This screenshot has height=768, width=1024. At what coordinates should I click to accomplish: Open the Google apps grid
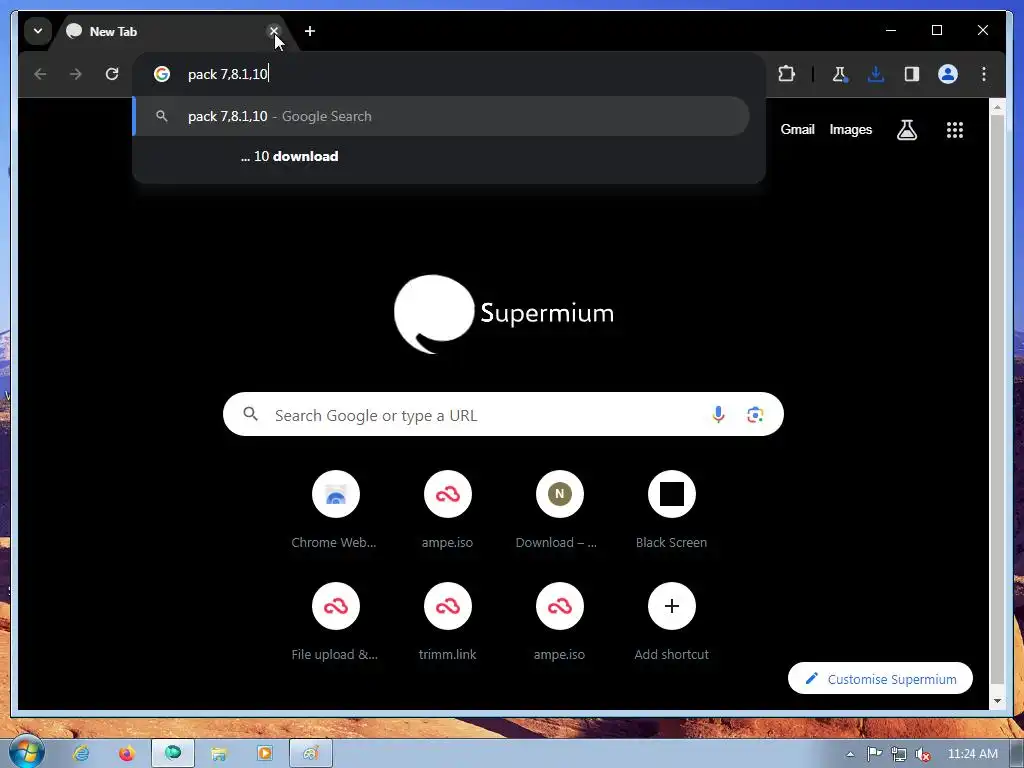(955, 130)
